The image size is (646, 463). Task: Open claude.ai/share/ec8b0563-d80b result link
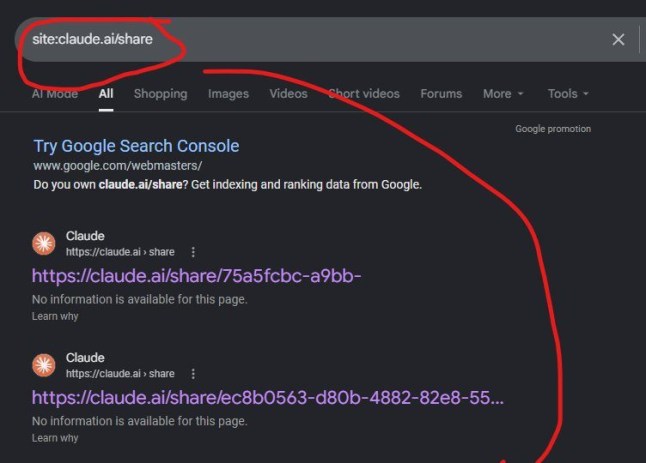(x=268, y=398)
